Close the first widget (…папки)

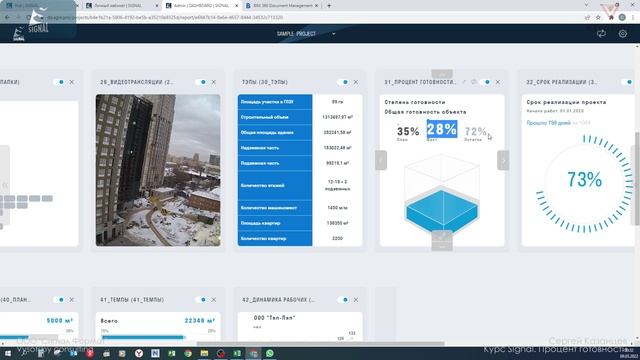click(x=72, y=82)
